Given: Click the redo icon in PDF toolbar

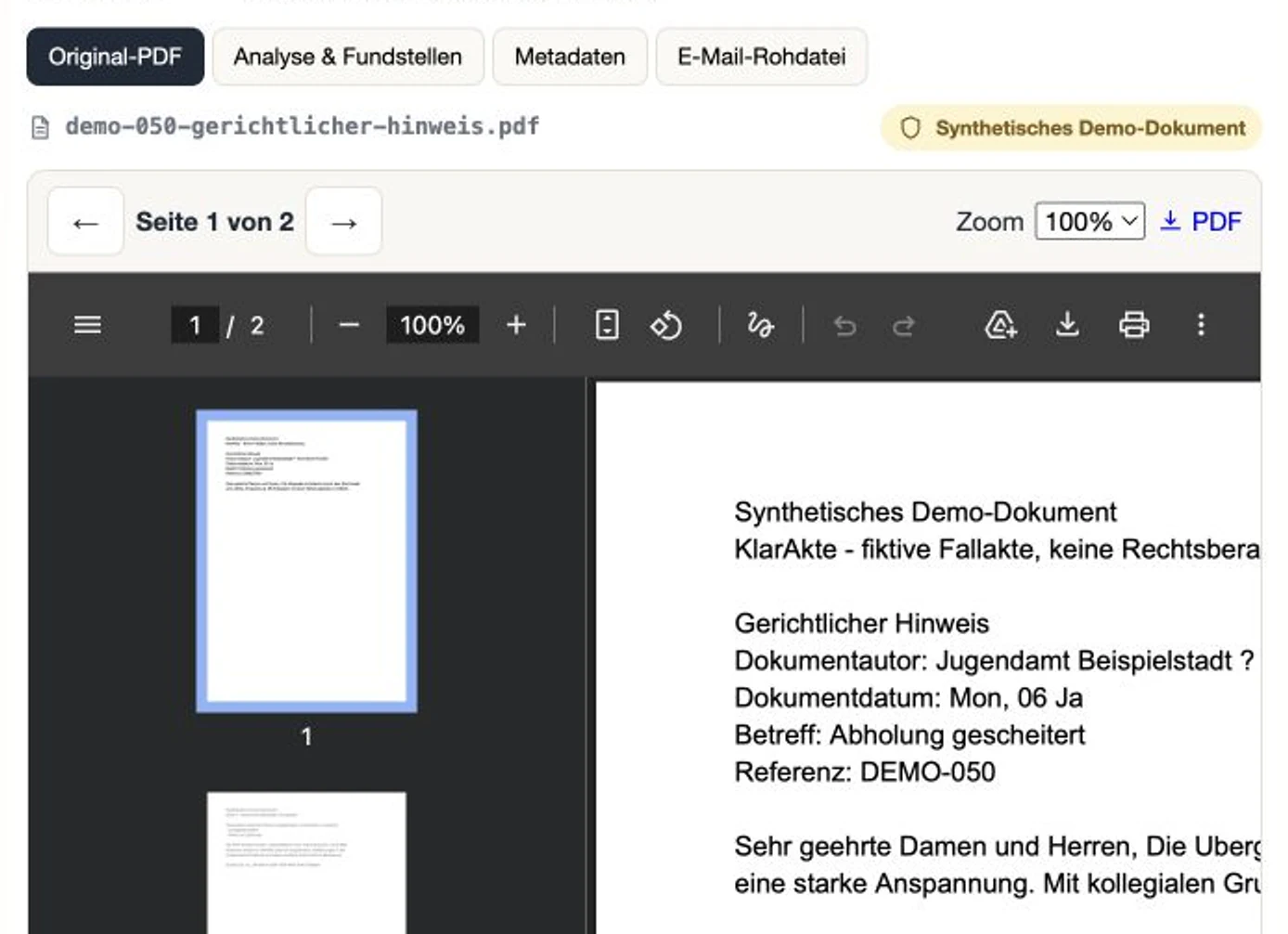Looking at the screenshot, I should [904, 325].
